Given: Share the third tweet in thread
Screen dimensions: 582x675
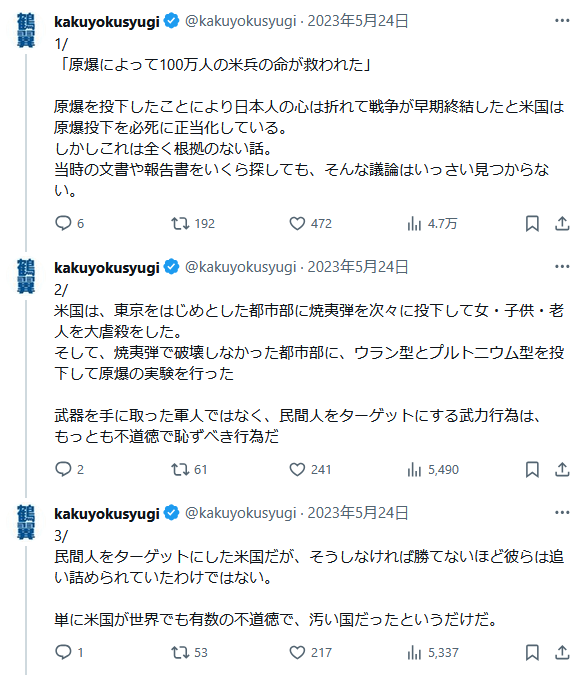Looking at the screenshot, I should (562, 652).
